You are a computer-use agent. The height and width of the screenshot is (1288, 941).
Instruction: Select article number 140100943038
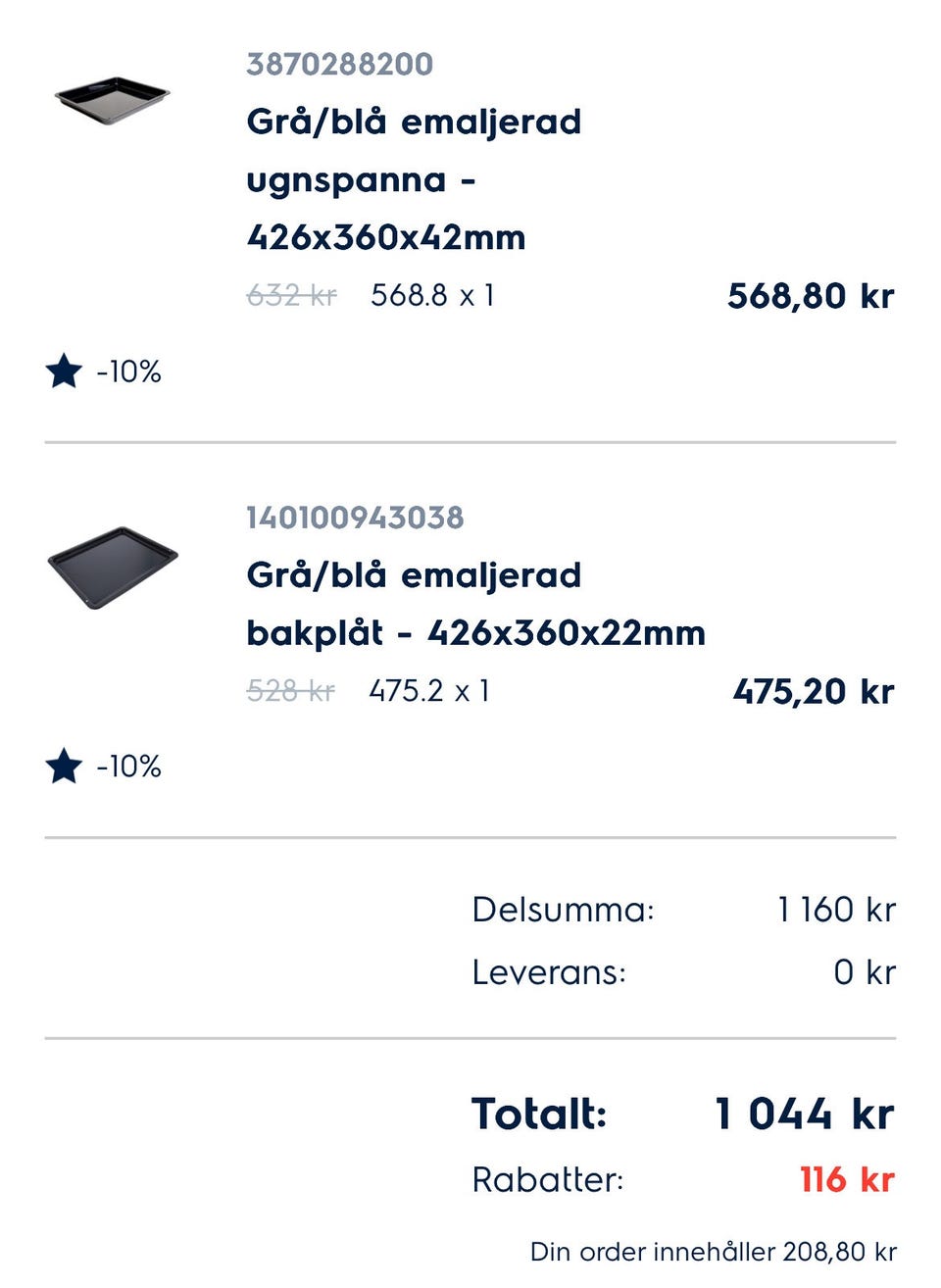pyautogui.click(x=355, y=518)
